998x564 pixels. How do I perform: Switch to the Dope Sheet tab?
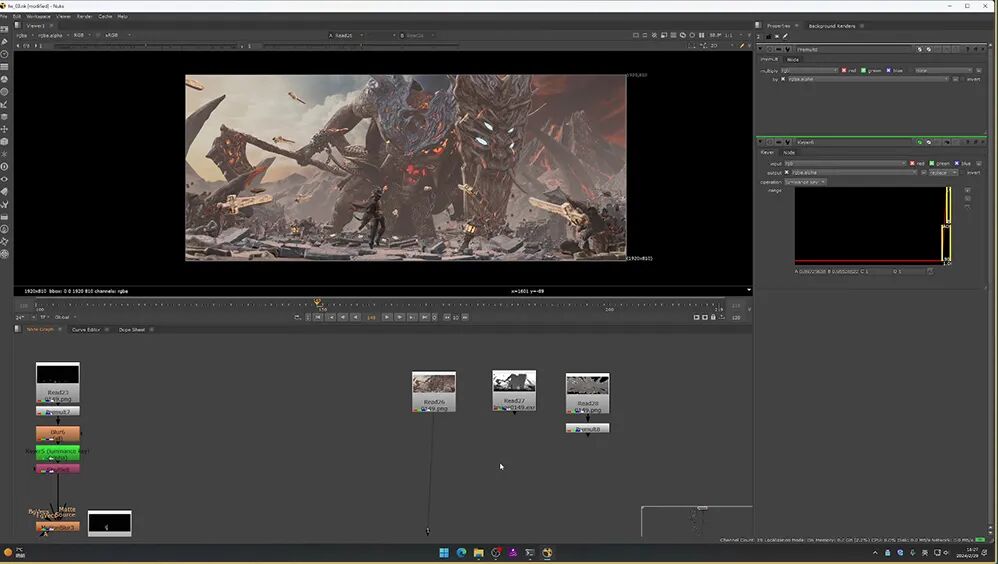tap(132, 329)
